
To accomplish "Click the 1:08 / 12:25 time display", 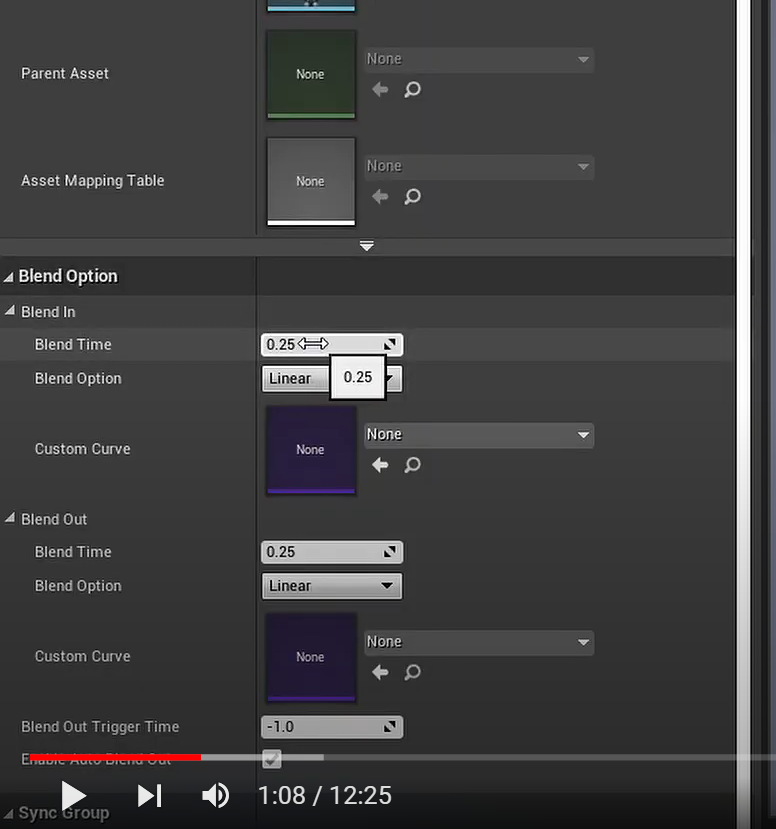I will click(325, 796).
